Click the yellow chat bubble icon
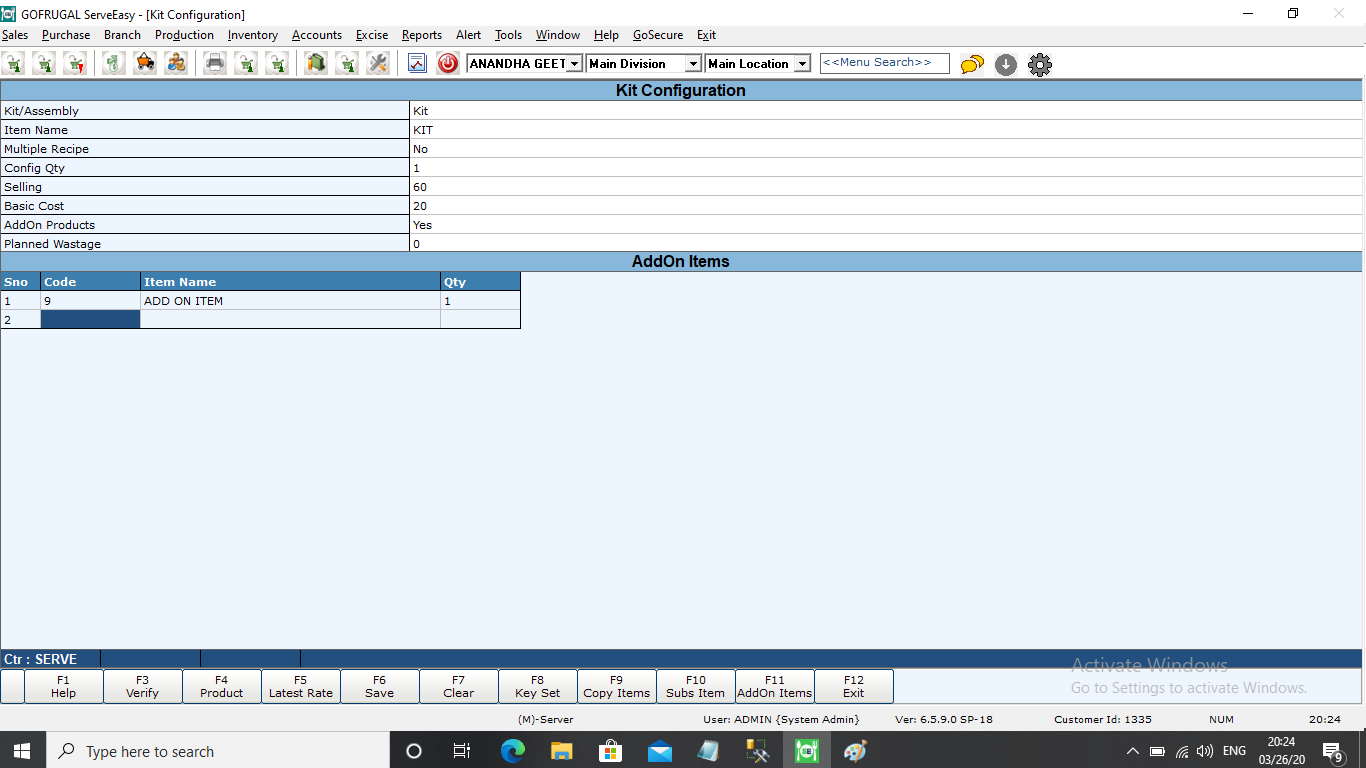Image resolution: width=1366 pixels, height=768 pixels. click(971, 63)
